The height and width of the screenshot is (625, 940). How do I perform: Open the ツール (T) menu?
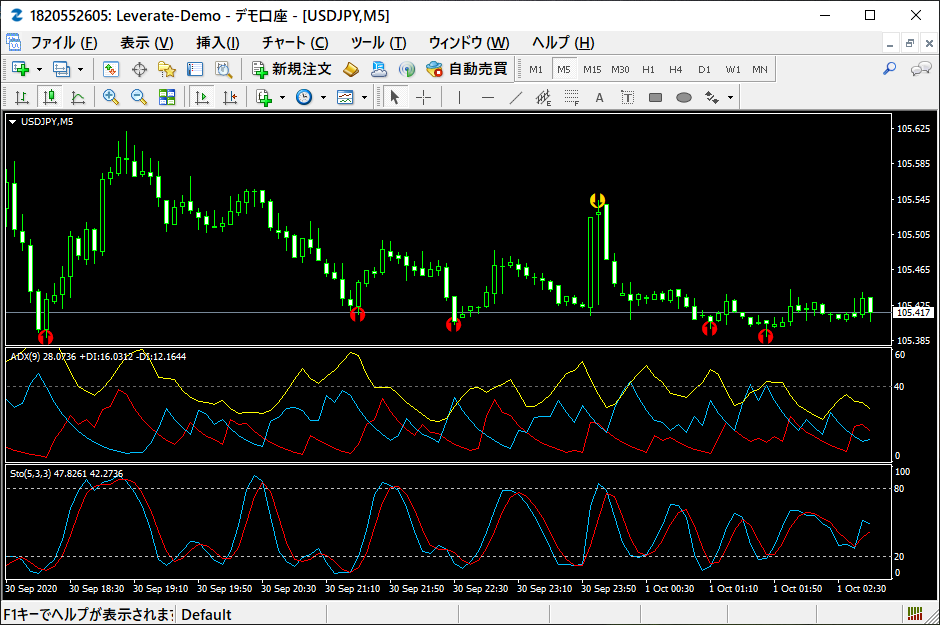coord(378,43)
